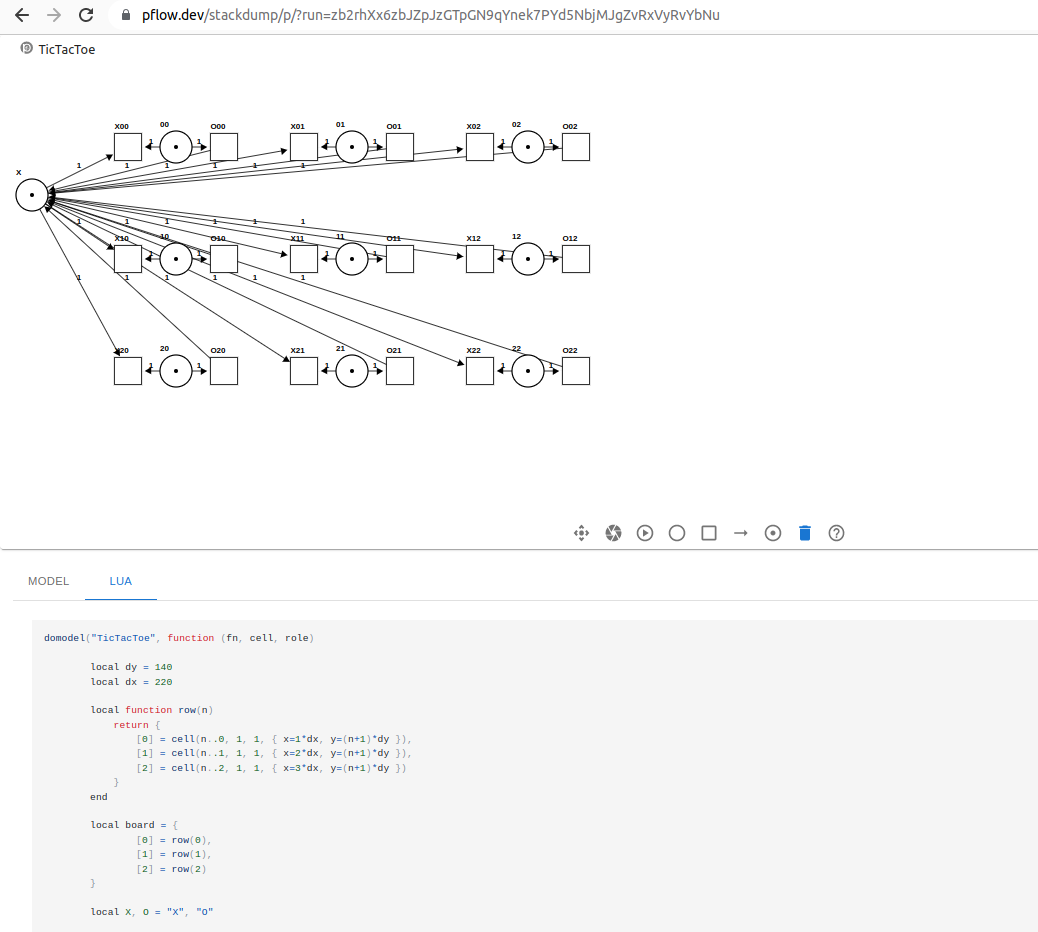Select the transition (square) tool

pyautogui.click(x=709, y=533)
